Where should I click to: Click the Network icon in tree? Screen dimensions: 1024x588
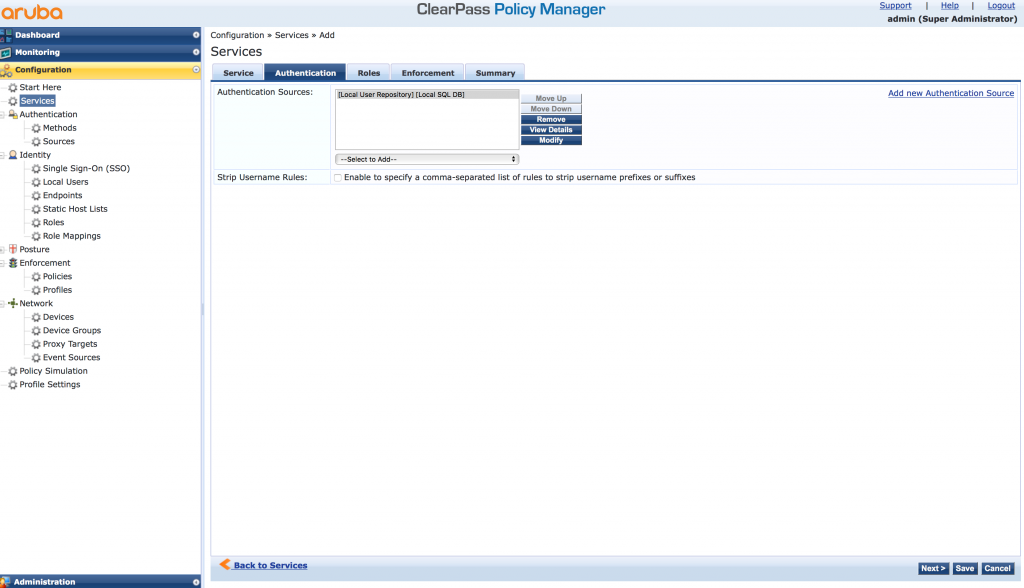pyautogui.click(x=12, y=304)
